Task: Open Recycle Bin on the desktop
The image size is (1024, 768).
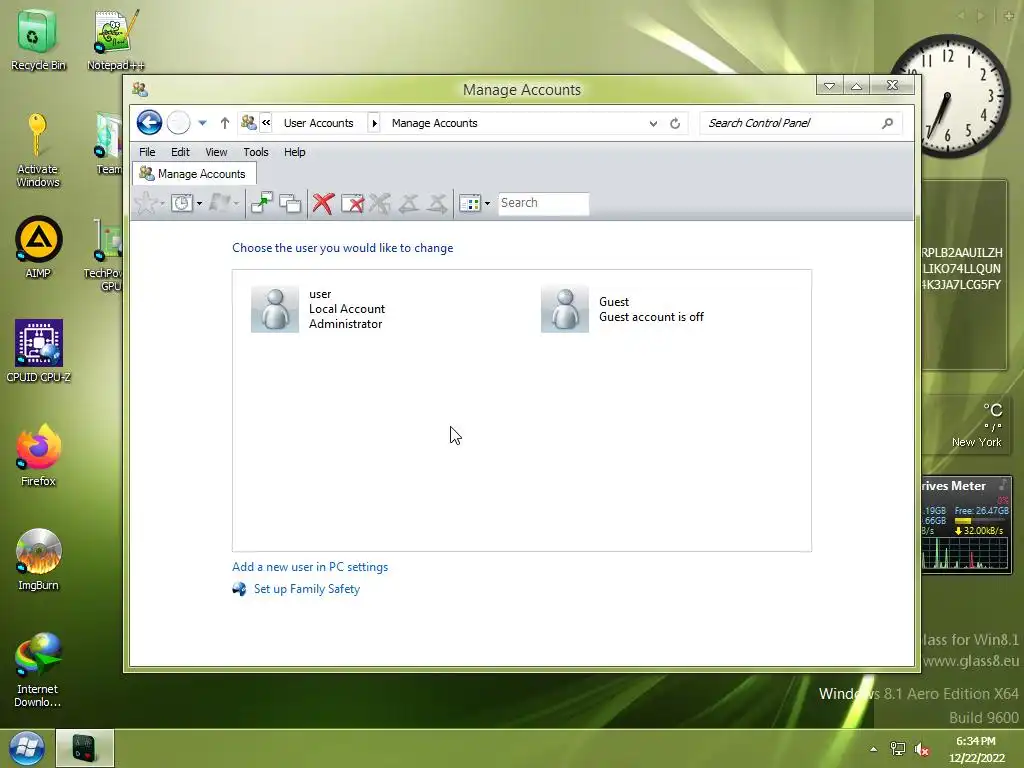Action: coord(38,39)
